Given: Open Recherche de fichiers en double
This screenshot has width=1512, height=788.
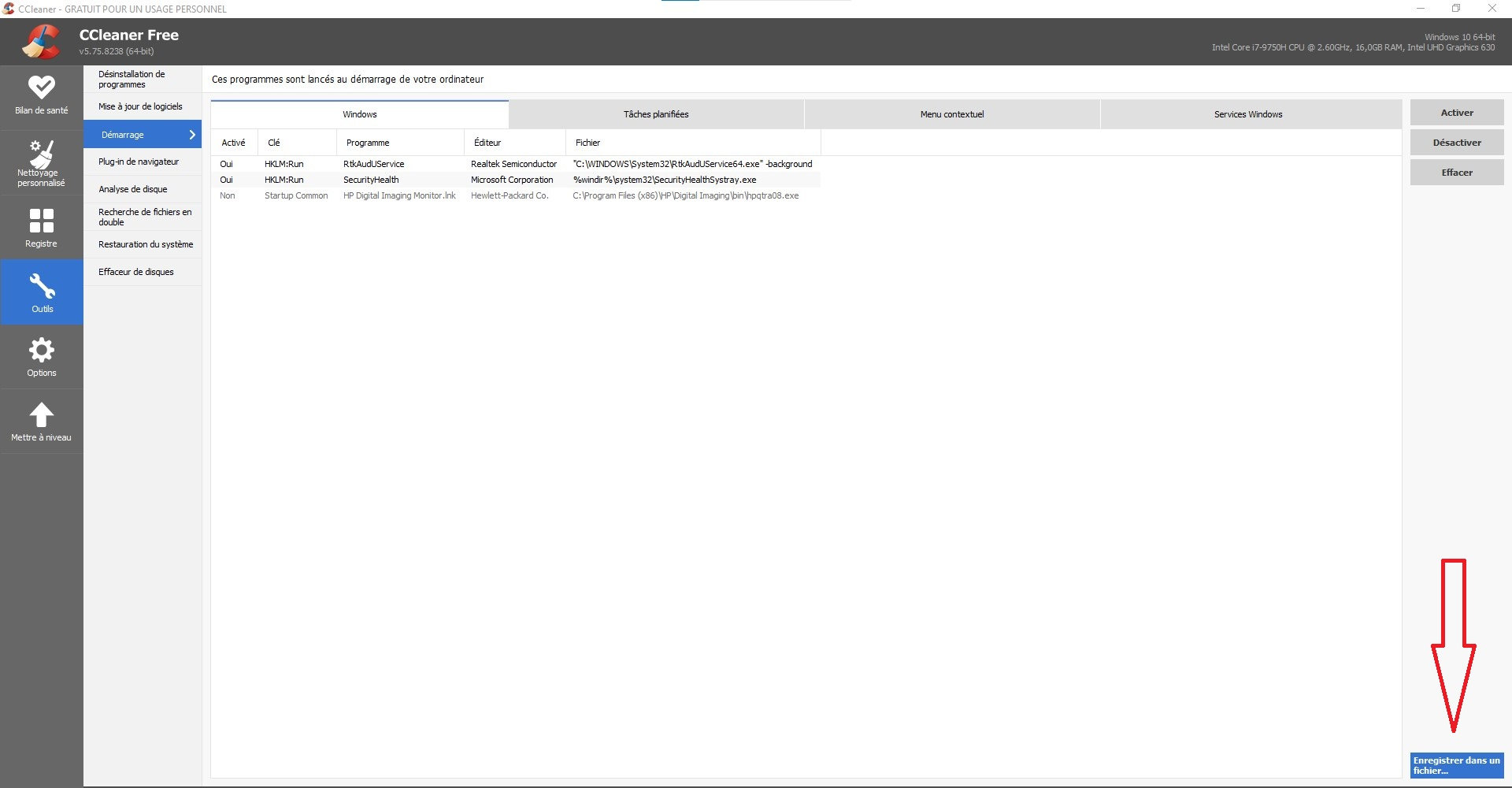Looking at the screenshot, I should [x=143, y=217].
